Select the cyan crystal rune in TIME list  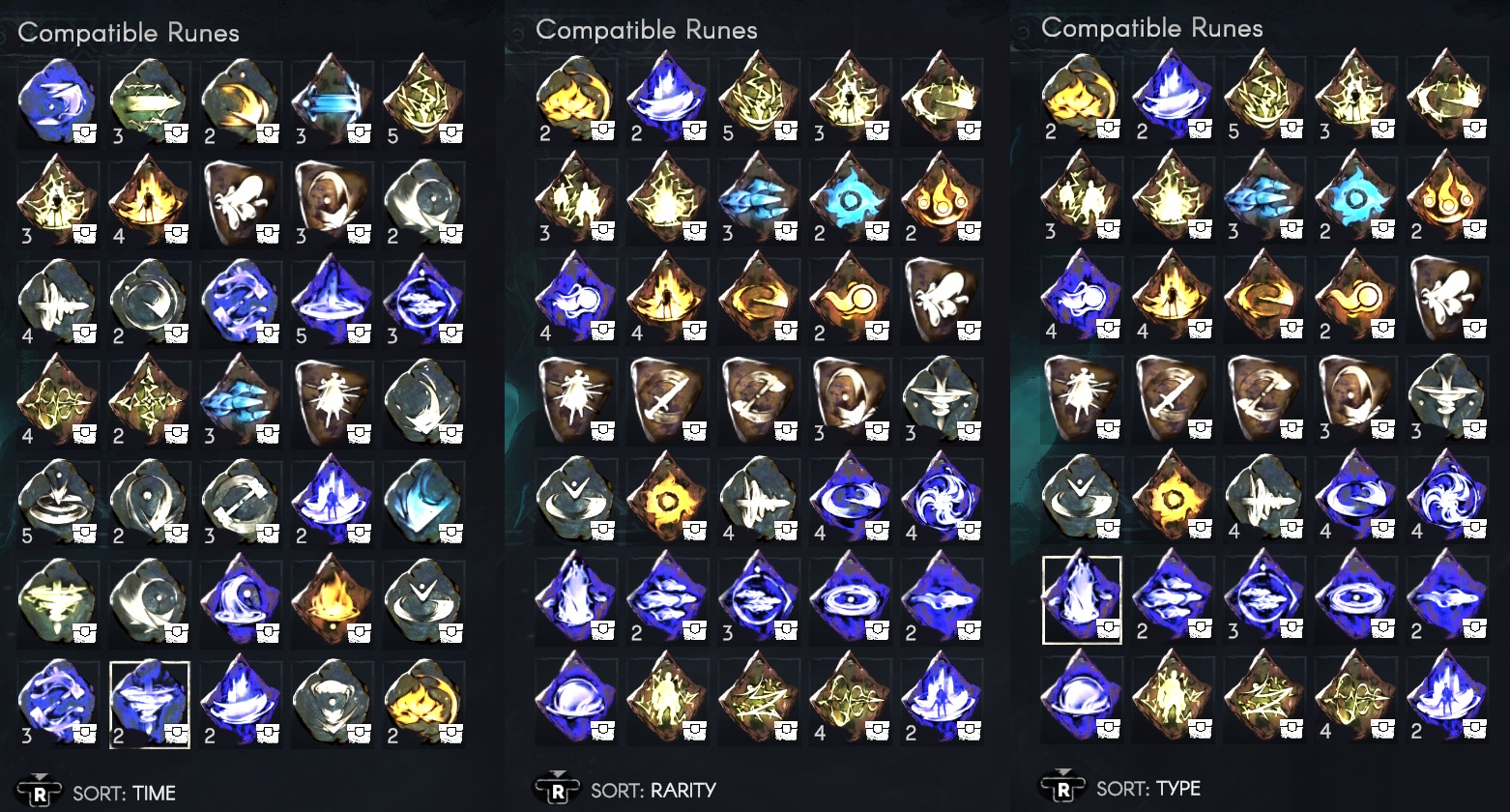(x=424, y=503)
